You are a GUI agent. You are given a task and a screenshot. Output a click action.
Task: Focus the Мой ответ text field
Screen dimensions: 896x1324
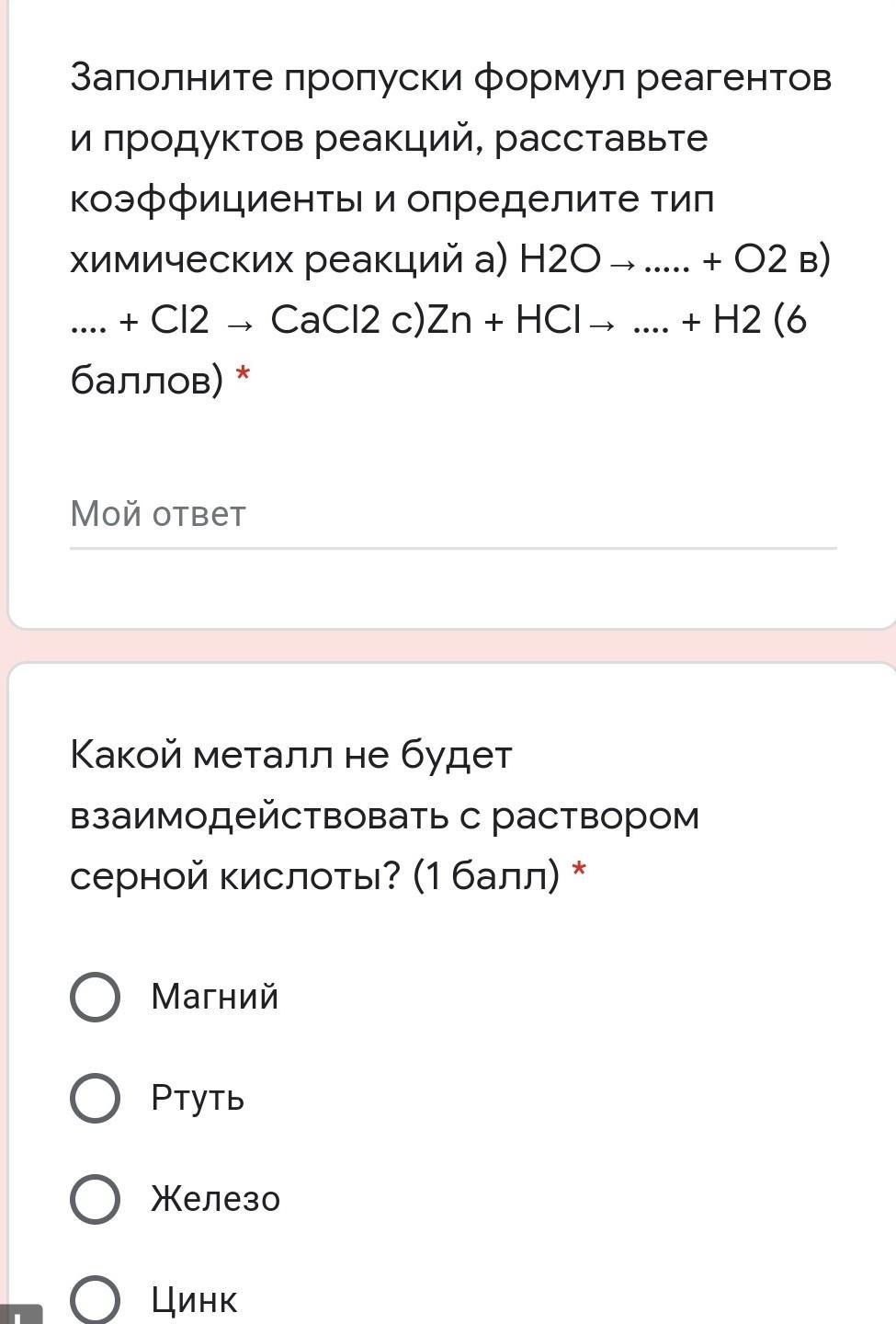(x=453, y=514)
